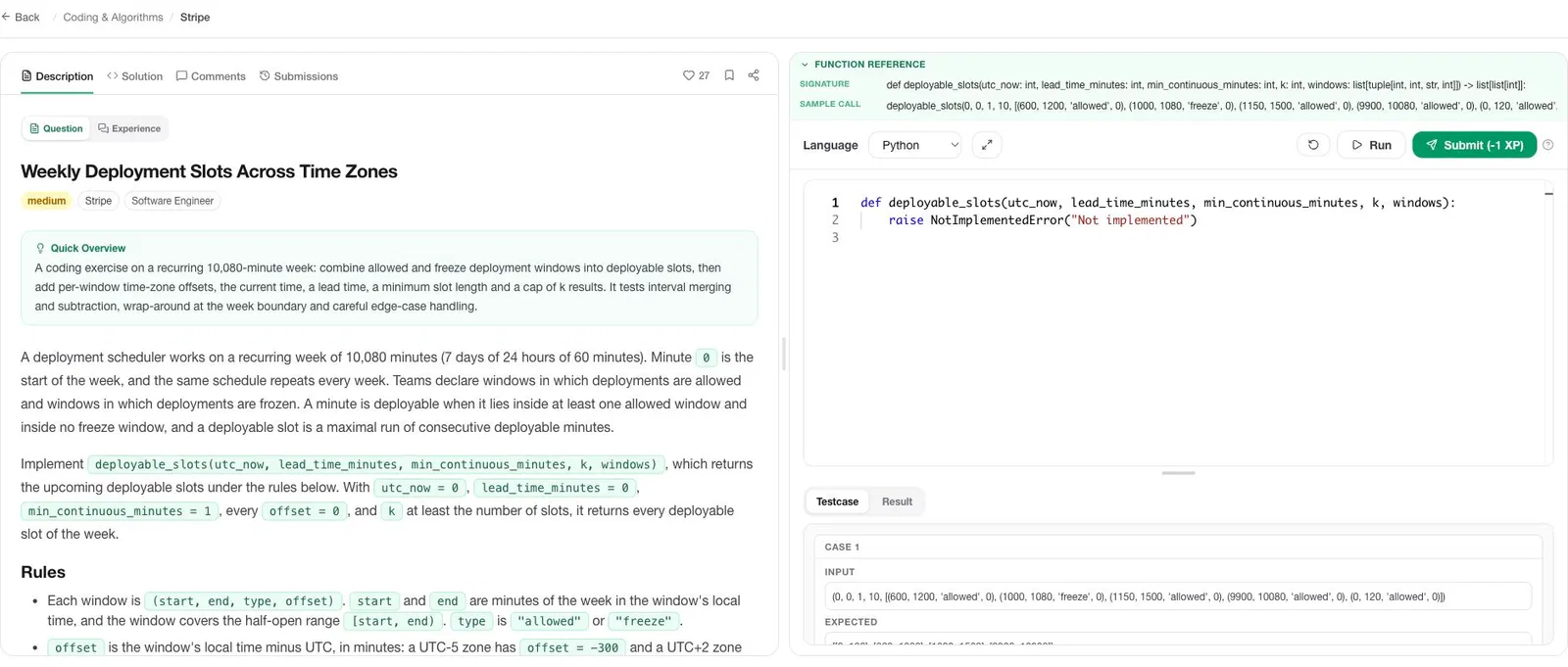Click the medium difficulty badge
1568x667 pixels.
point(46,201)
